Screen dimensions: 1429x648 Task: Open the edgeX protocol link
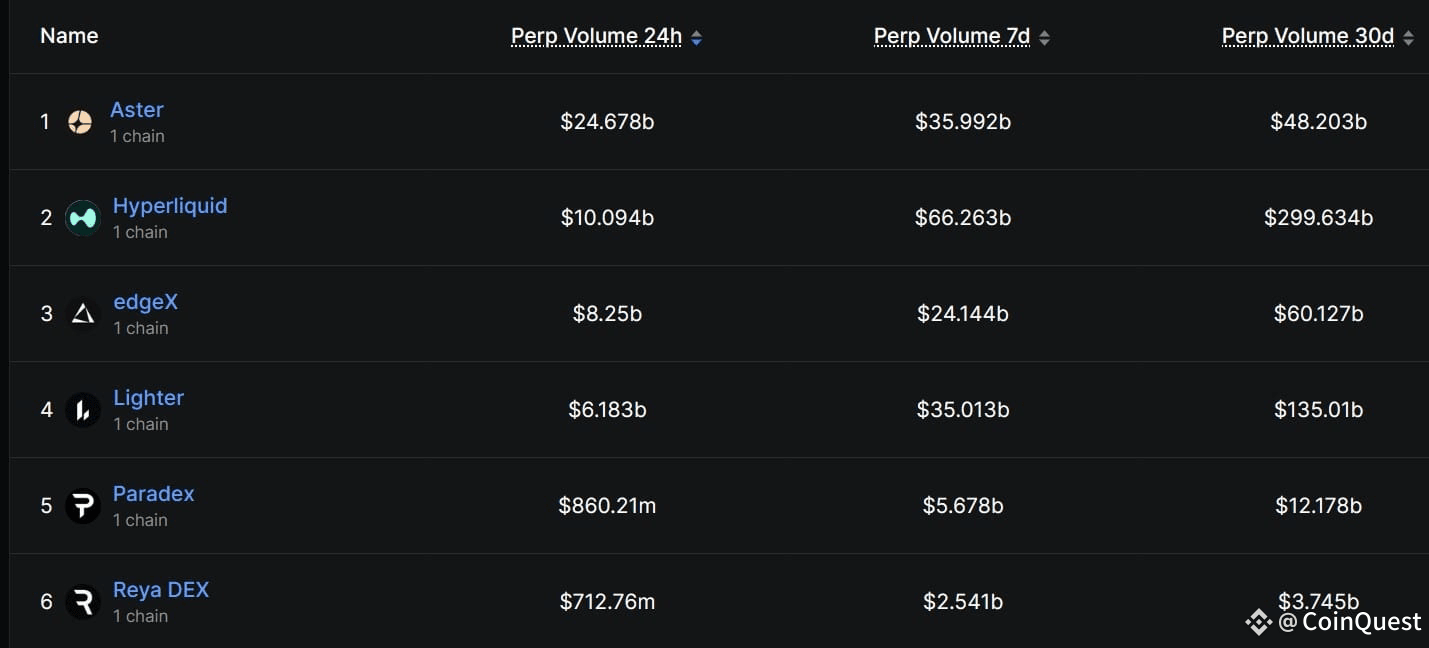[145, 302]
